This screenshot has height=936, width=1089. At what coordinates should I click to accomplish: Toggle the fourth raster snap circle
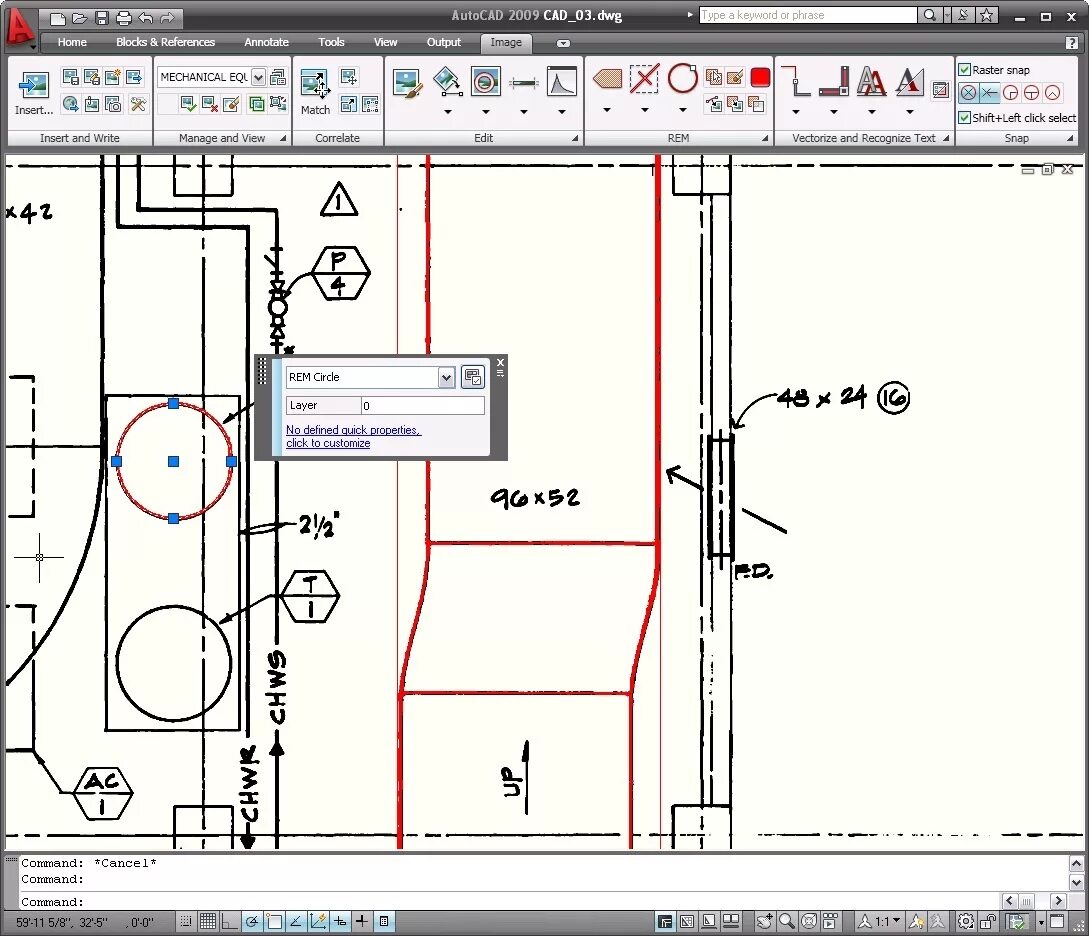(1032, 92)
